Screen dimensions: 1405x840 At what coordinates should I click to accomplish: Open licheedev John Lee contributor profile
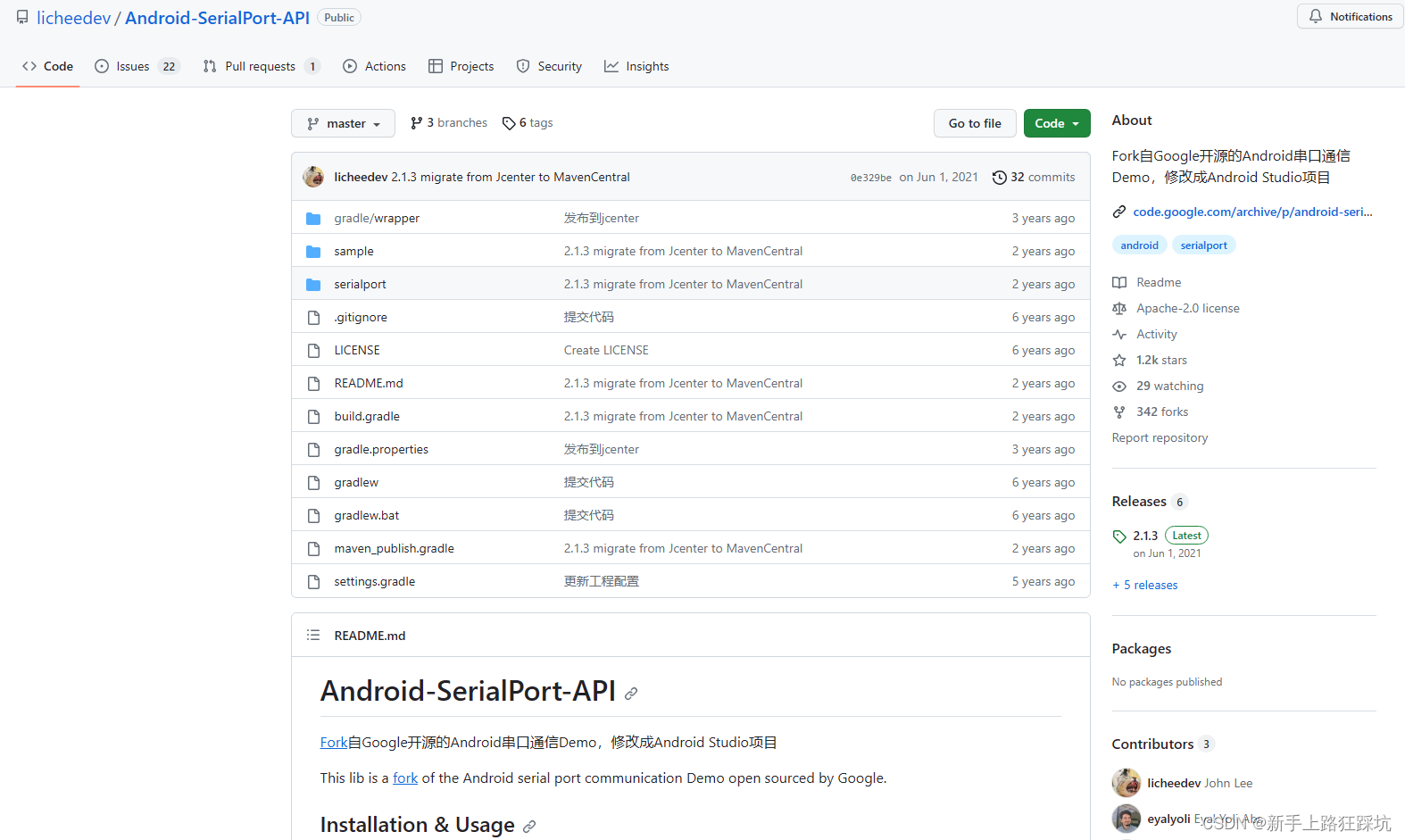click(x=1200, y=783)
